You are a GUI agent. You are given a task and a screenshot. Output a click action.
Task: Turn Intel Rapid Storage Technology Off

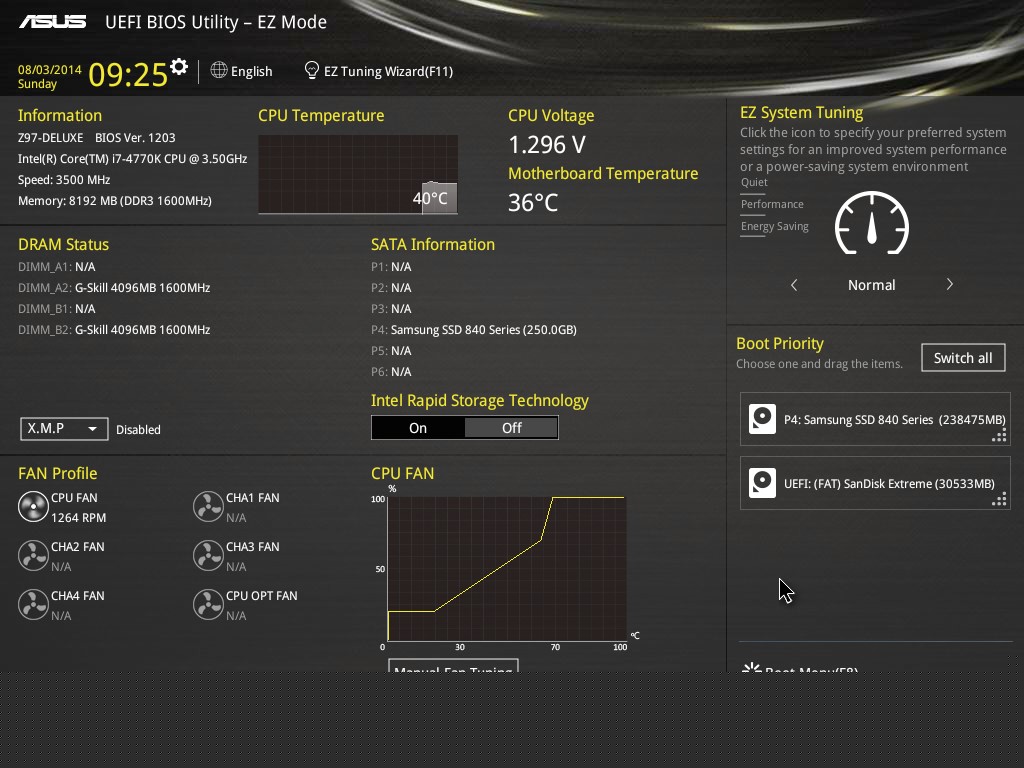[x=511, y=428]
